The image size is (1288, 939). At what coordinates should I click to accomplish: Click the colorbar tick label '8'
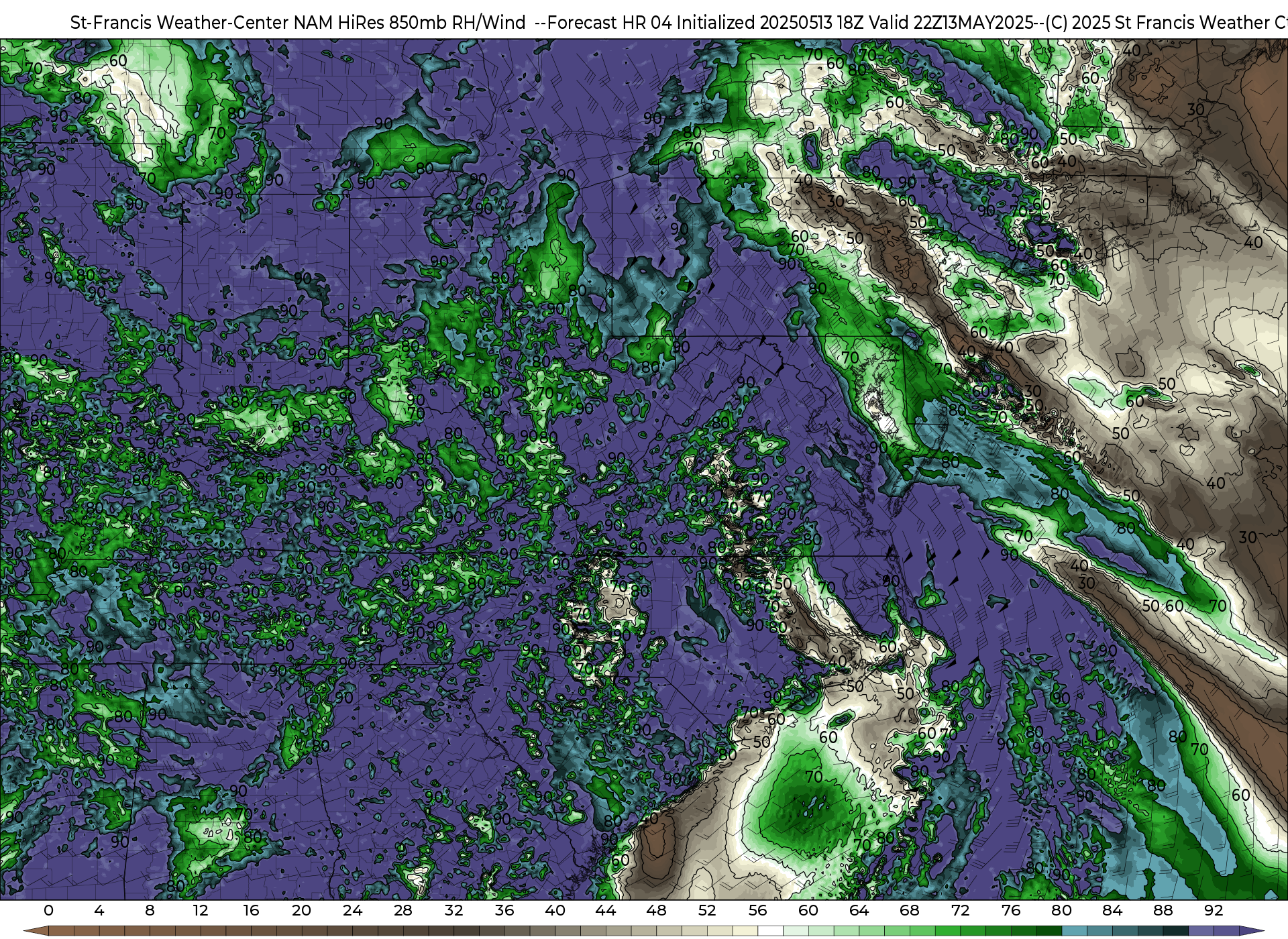coord(150,910)
